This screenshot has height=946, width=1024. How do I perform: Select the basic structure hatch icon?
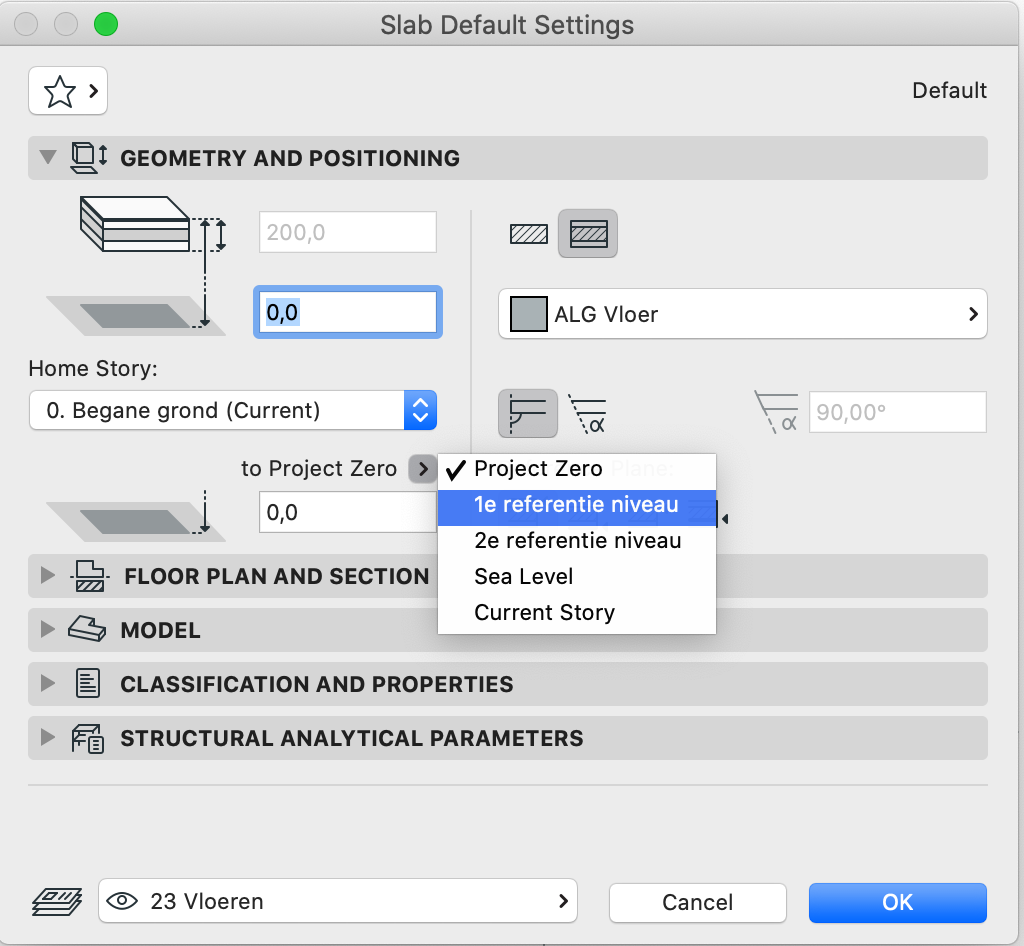528,234
